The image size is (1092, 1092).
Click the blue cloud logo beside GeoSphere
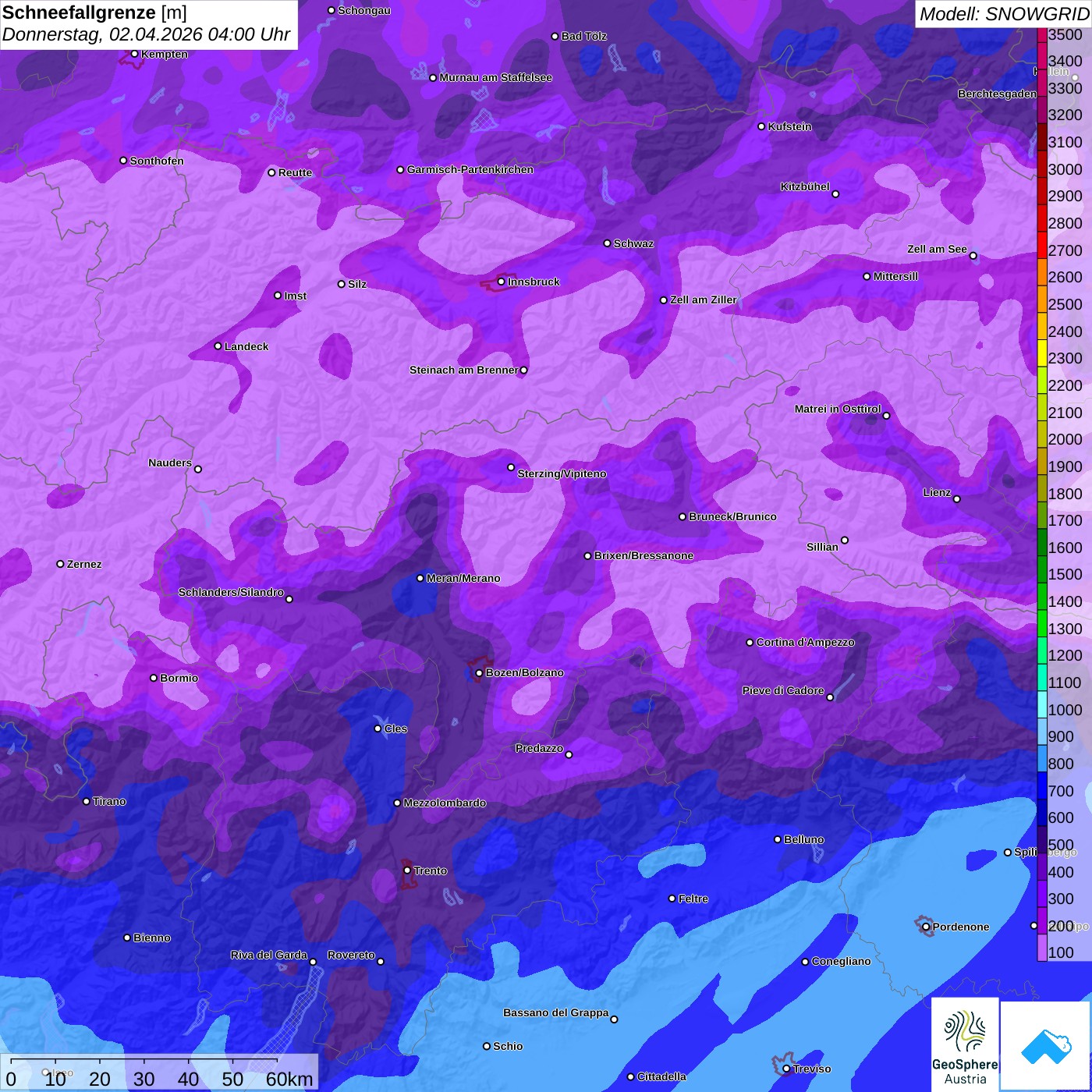pos(1045,1047)
